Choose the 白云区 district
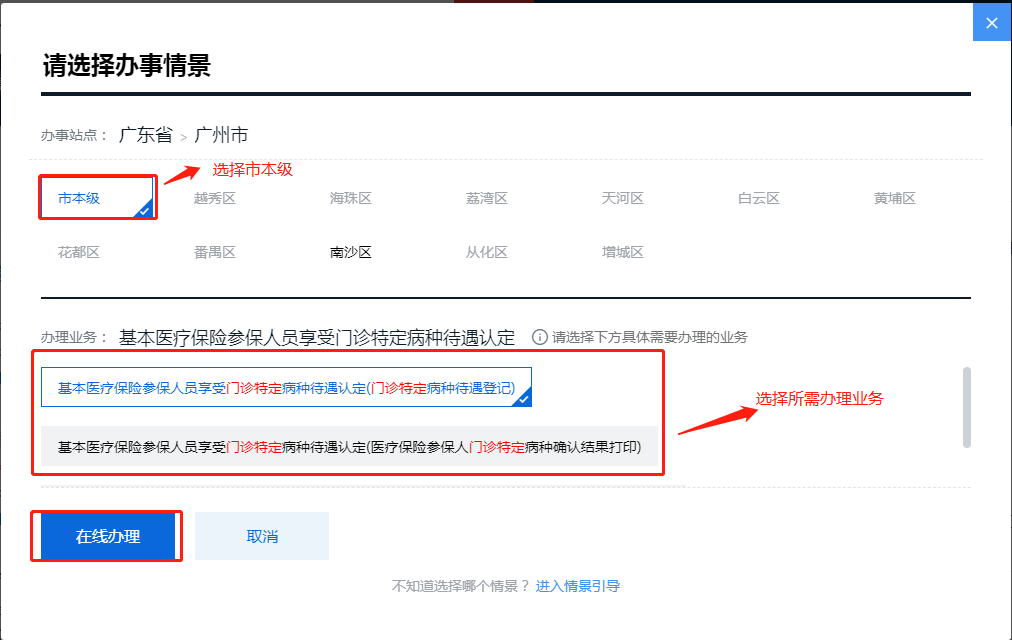The height and width of the screenshot is (640, 1012). (x=758, y=197)
